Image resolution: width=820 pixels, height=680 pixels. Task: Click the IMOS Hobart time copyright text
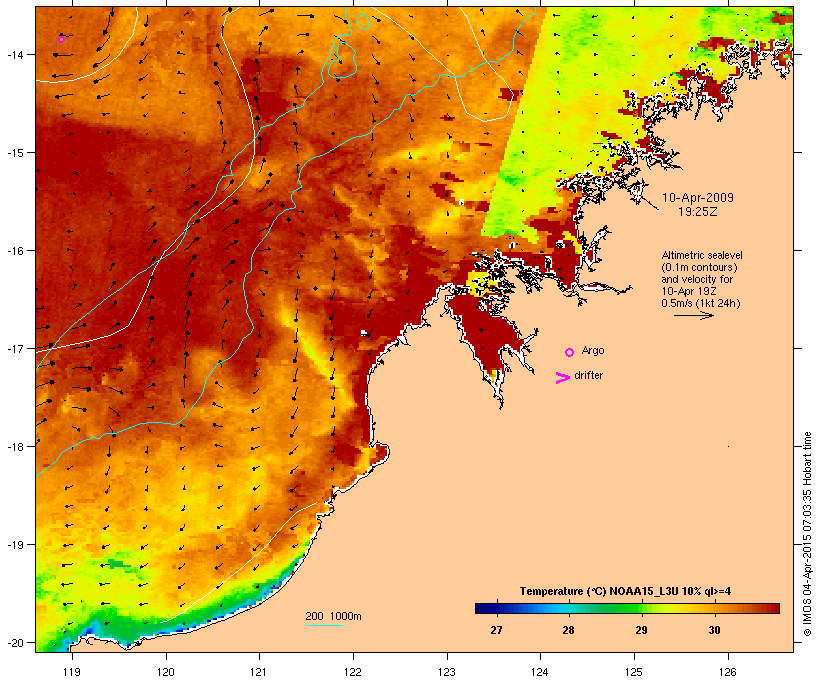807,534
